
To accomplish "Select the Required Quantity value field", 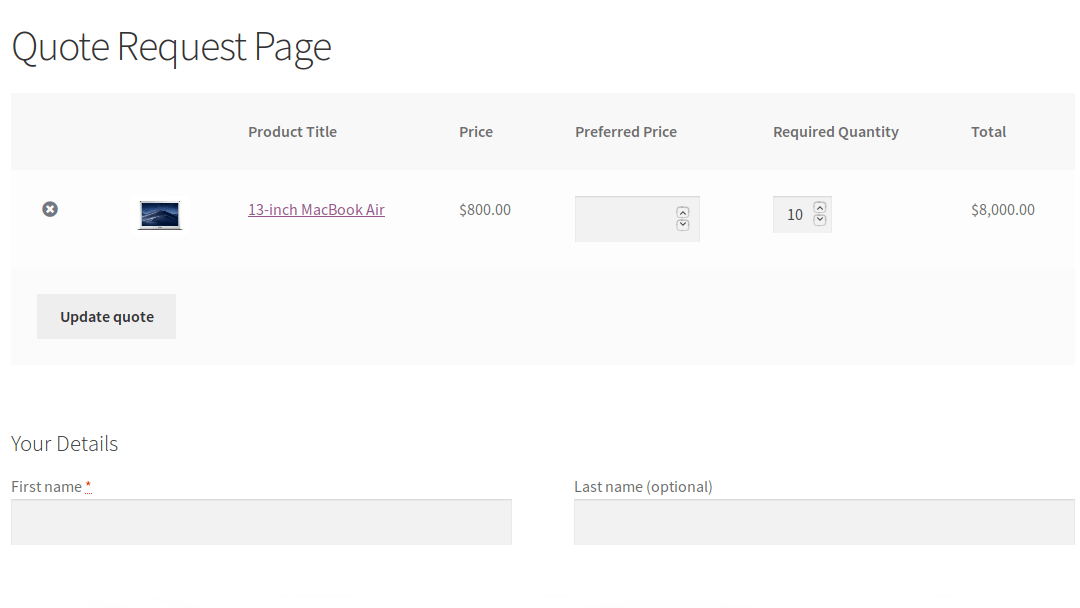I will tap(795, 214).
